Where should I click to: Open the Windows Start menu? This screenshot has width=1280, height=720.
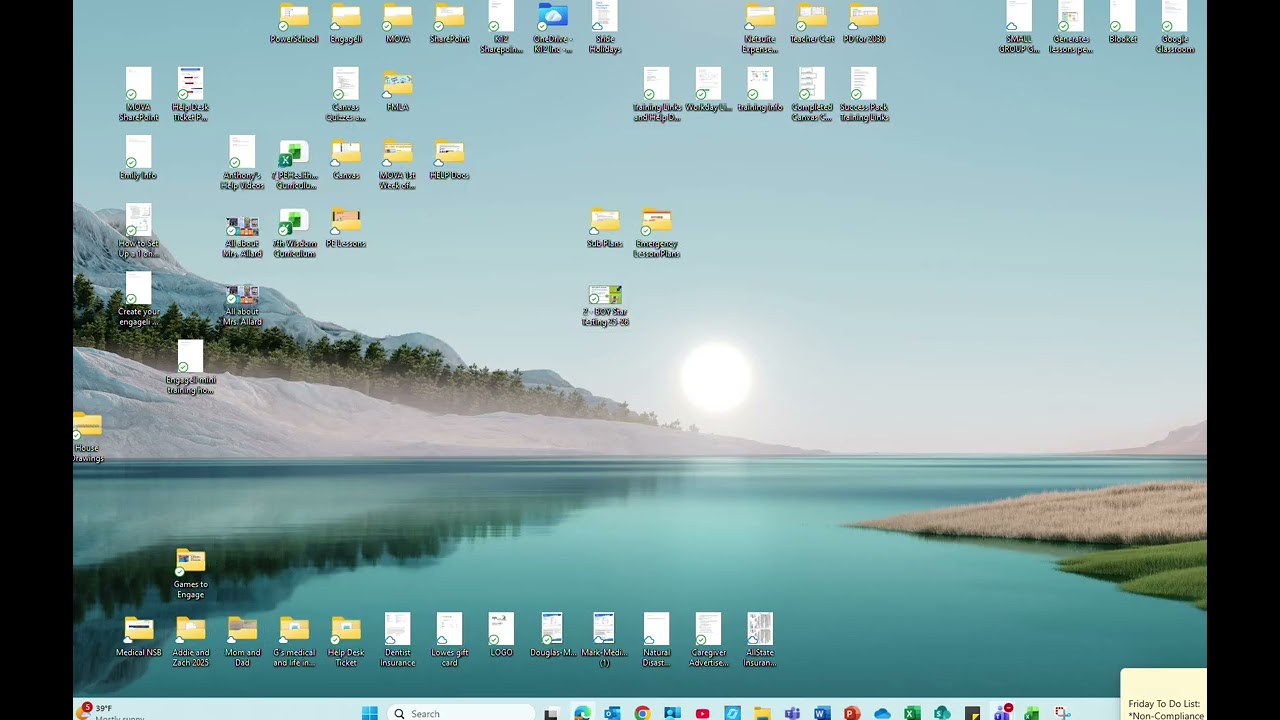tap(369, 713)
